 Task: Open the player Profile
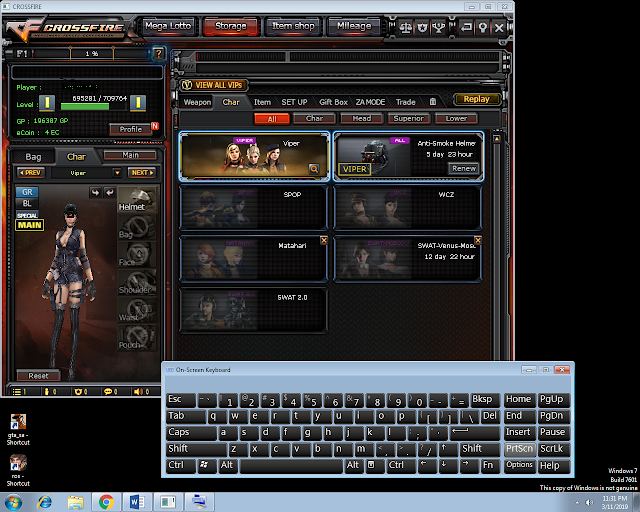click(131, 129)
